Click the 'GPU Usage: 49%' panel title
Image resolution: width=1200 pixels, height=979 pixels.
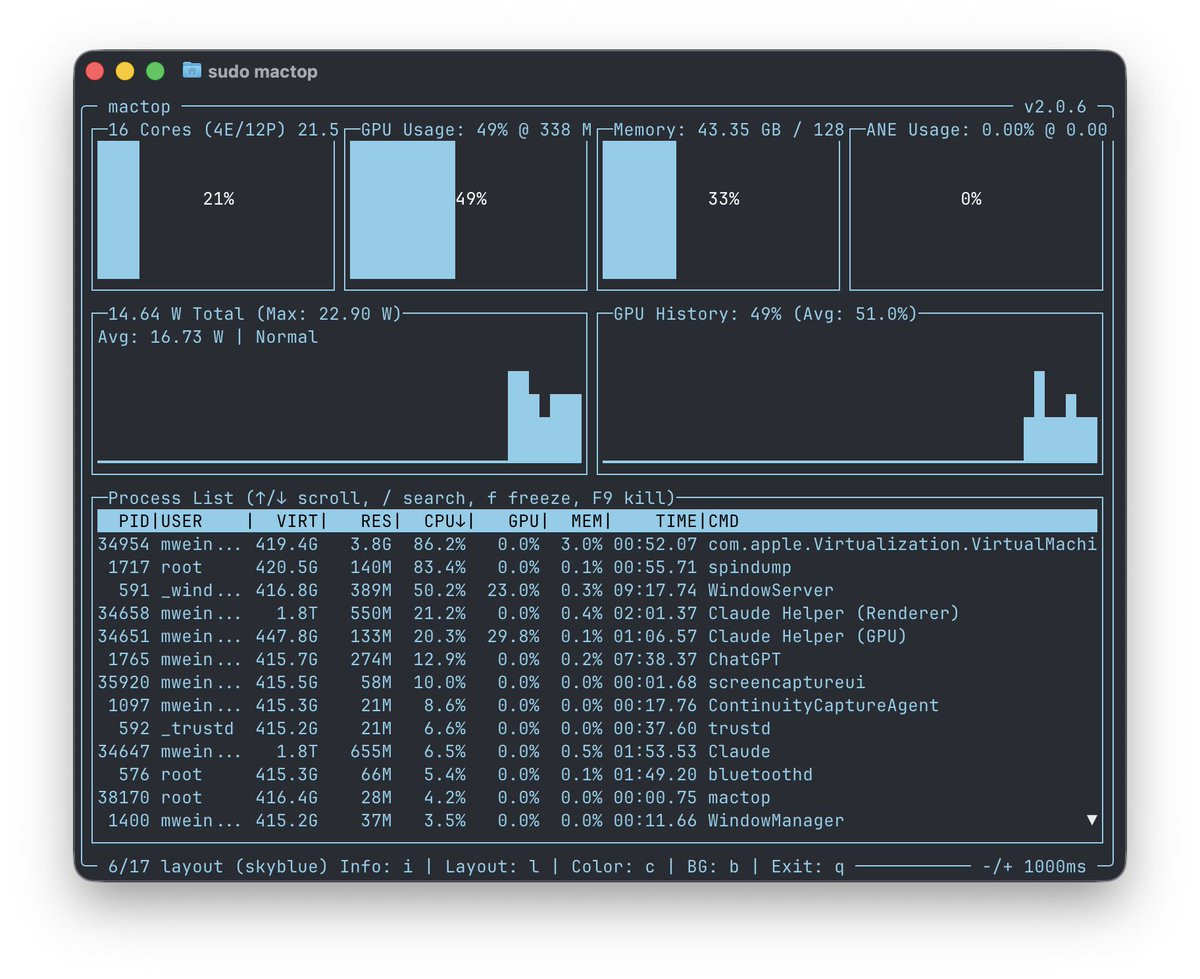pos(476,130)
